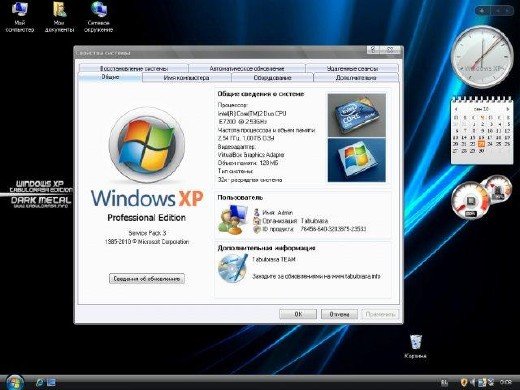
Task: Click the Cancel (Отмена) button
Action: [339, 314]
